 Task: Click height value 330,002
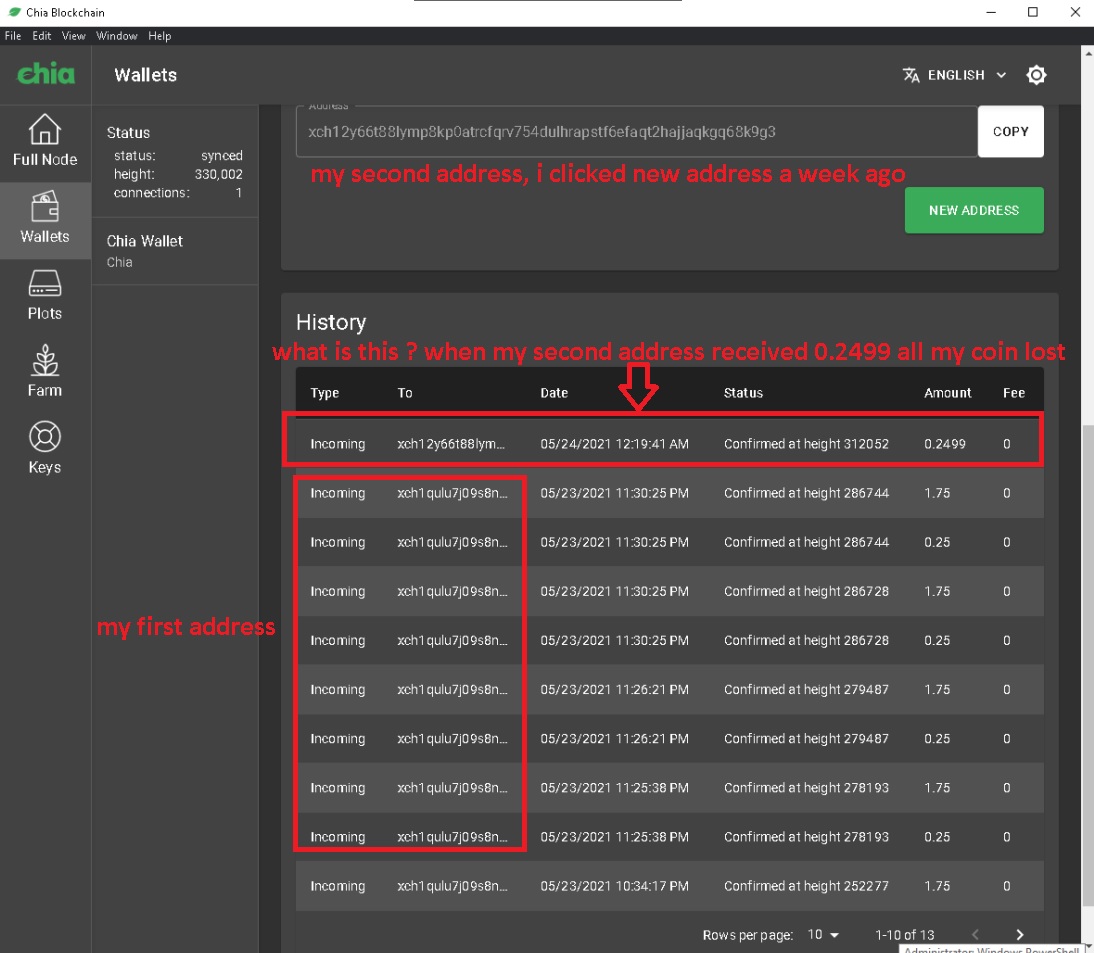(x=218, y=174)
